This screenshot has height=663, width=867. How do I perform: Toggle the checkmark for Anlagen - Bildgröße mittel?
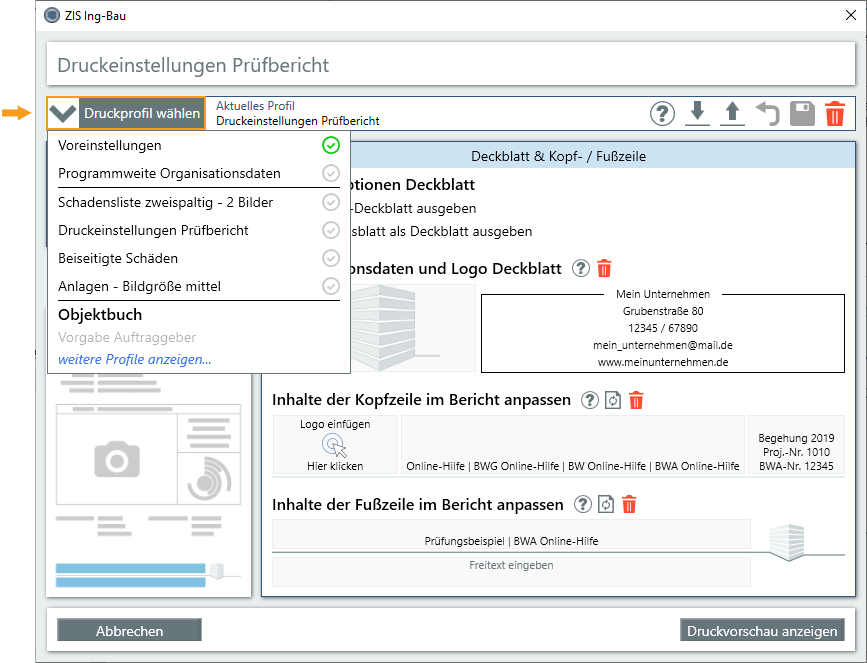pyautogui.click(x=331, y=286)
